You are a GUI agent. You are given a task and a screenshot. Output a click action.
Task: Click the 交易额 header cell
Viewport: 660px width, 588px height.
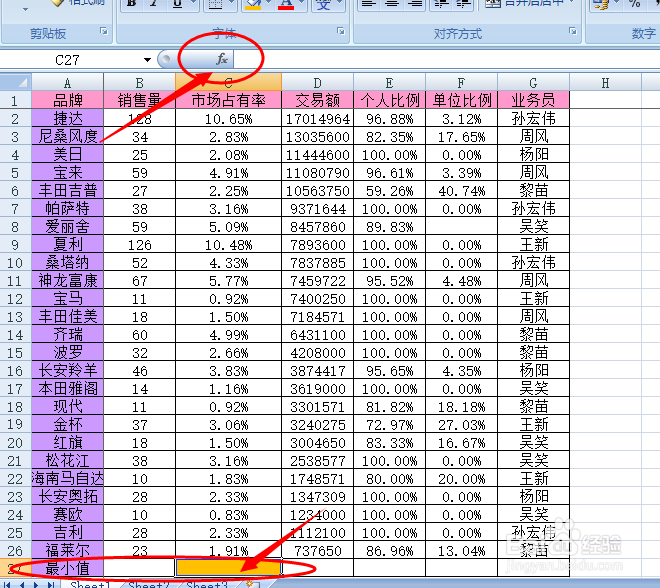(317, 100)
